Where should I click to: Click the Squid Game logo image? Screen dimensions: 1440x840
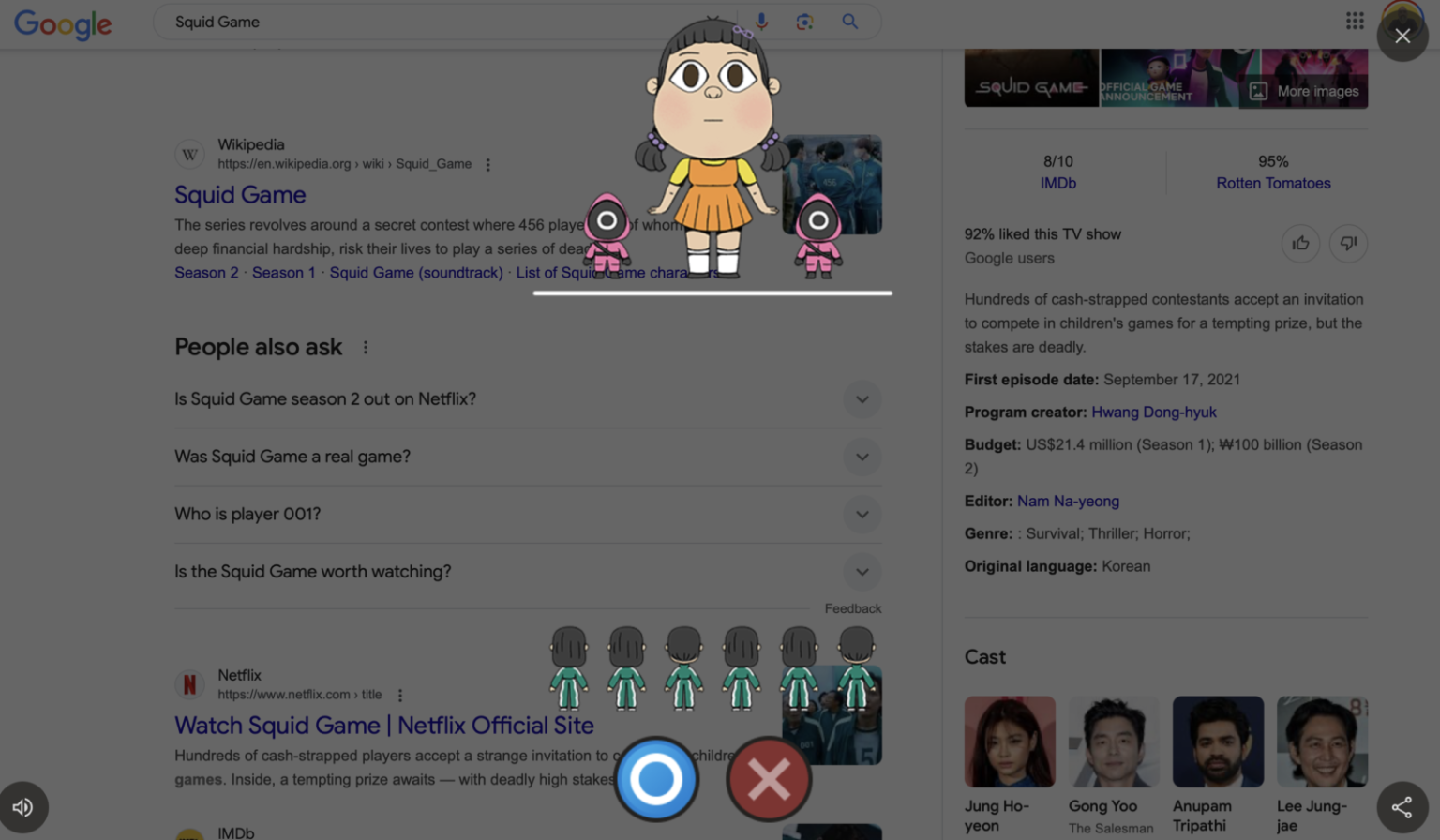point(1031,78)
